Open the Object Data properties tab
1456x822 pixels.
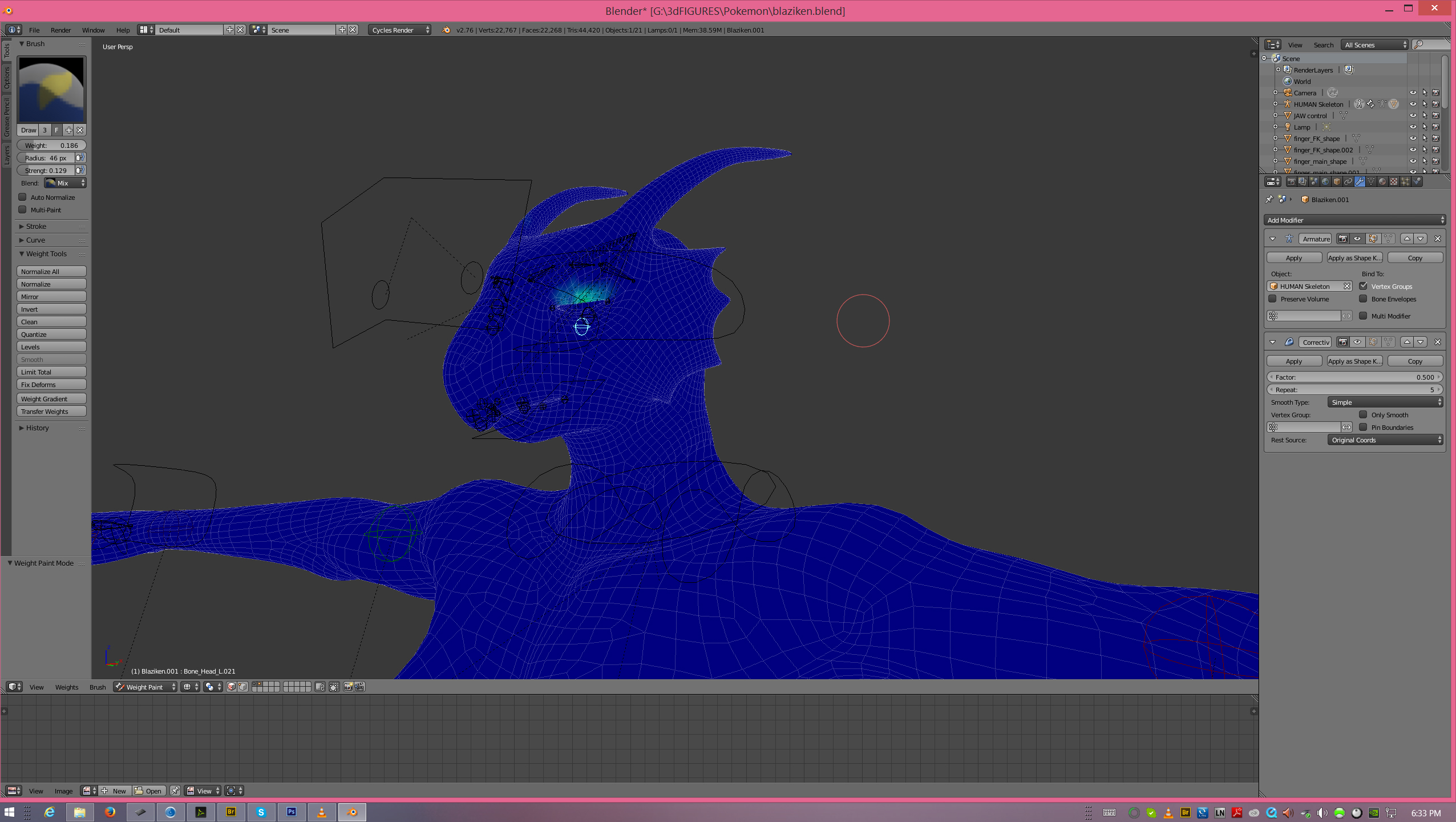tap(1371, 182)
